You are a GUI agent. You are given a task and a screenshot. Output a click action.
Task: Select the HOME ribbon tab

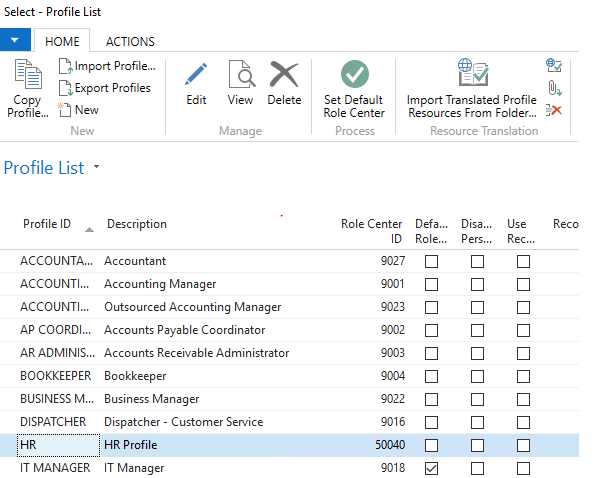coord(62,42)
